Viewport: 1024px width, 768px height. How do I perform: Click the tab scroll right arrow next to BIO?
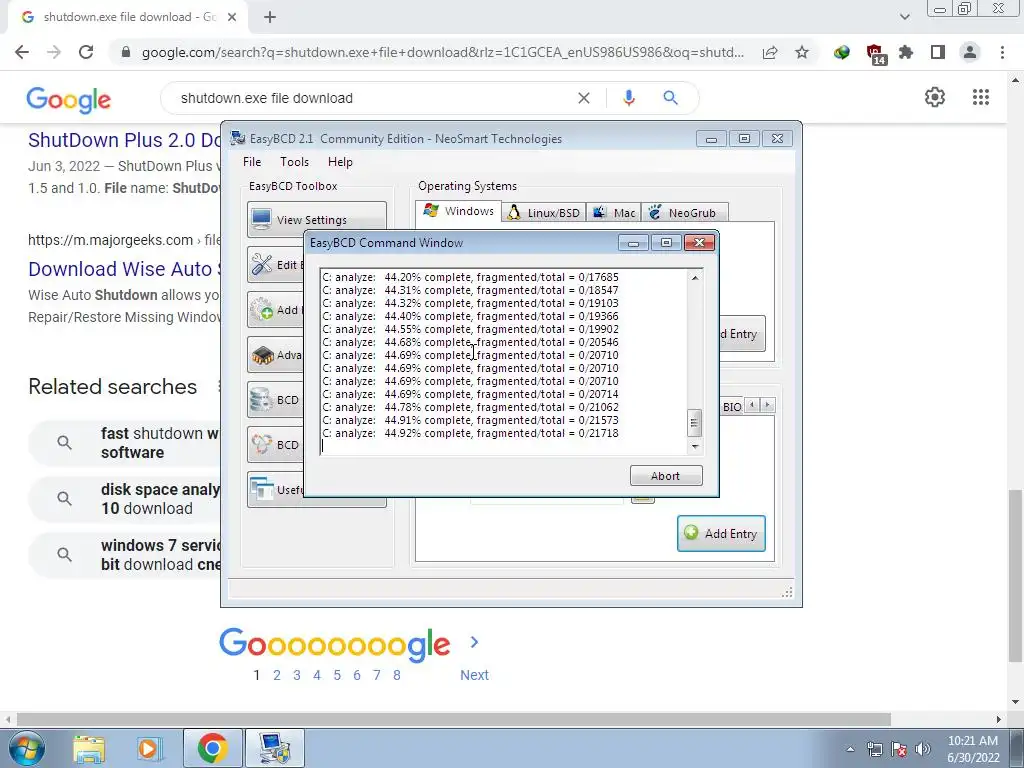coord(768,405)
